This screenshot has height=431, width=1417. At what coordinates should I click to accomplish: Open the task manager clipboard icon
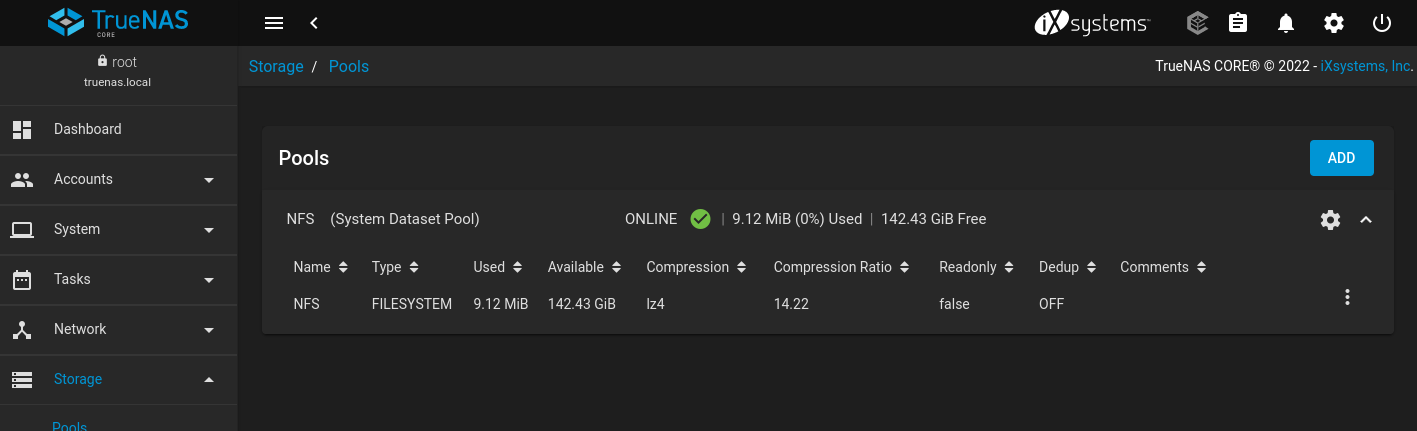[1238, 23]
